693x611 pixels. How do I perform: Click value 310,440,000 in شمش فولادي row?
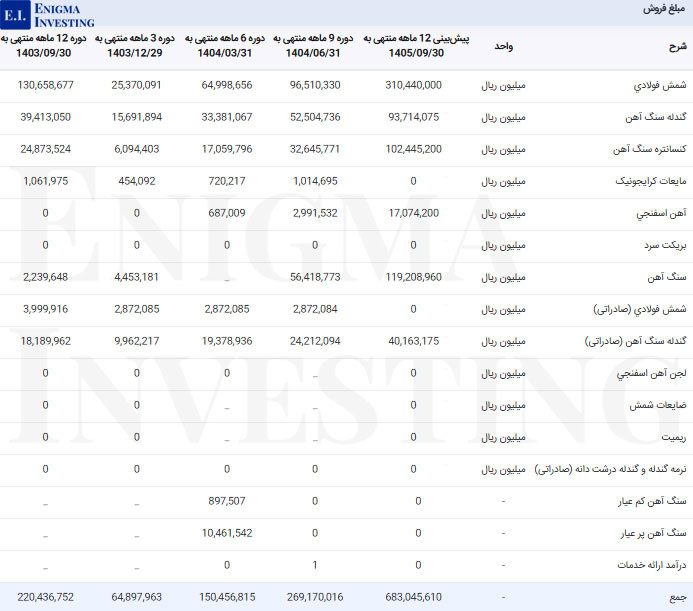pos(413,85)
